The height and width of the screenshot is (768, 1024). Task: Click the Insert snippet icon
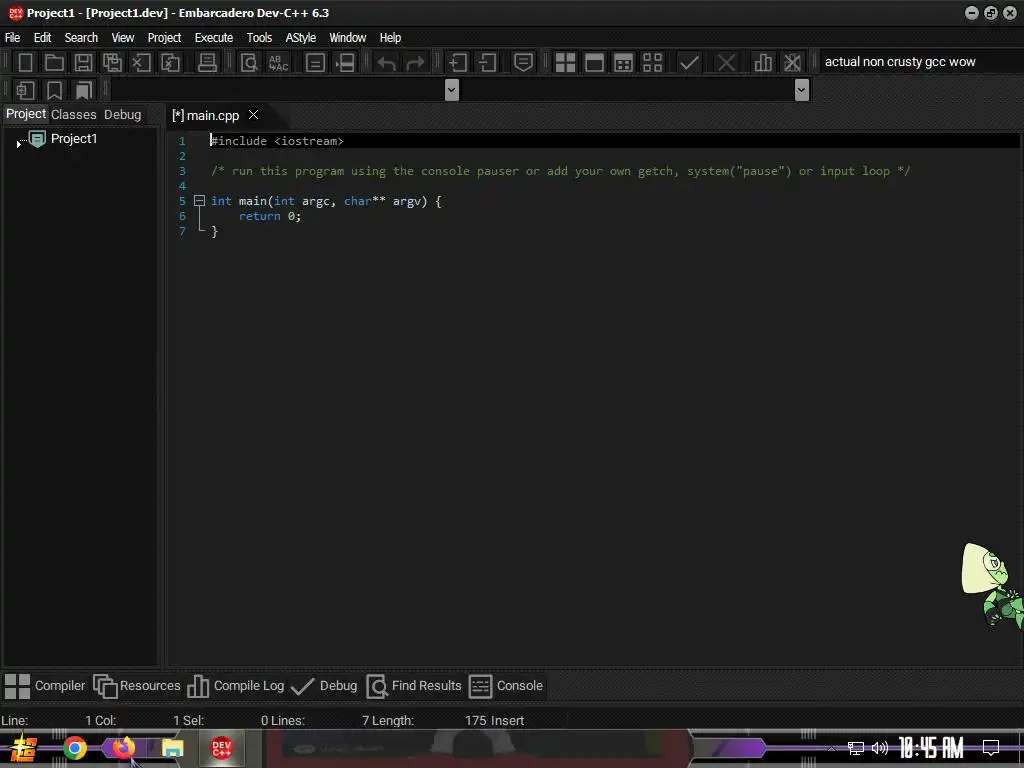[25, 90]
